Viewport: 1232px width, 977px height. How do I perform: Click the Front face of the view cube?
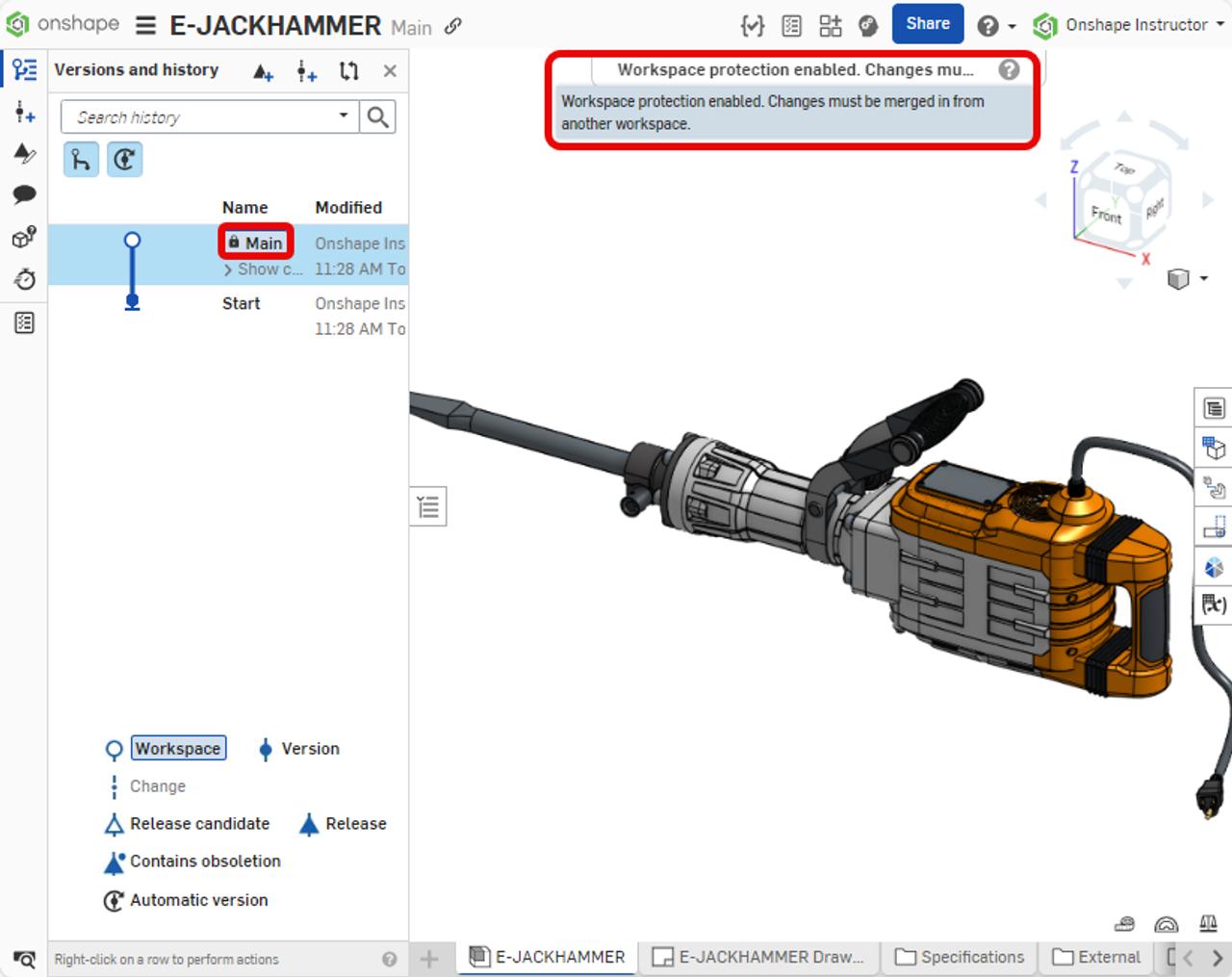(1107, 217)
